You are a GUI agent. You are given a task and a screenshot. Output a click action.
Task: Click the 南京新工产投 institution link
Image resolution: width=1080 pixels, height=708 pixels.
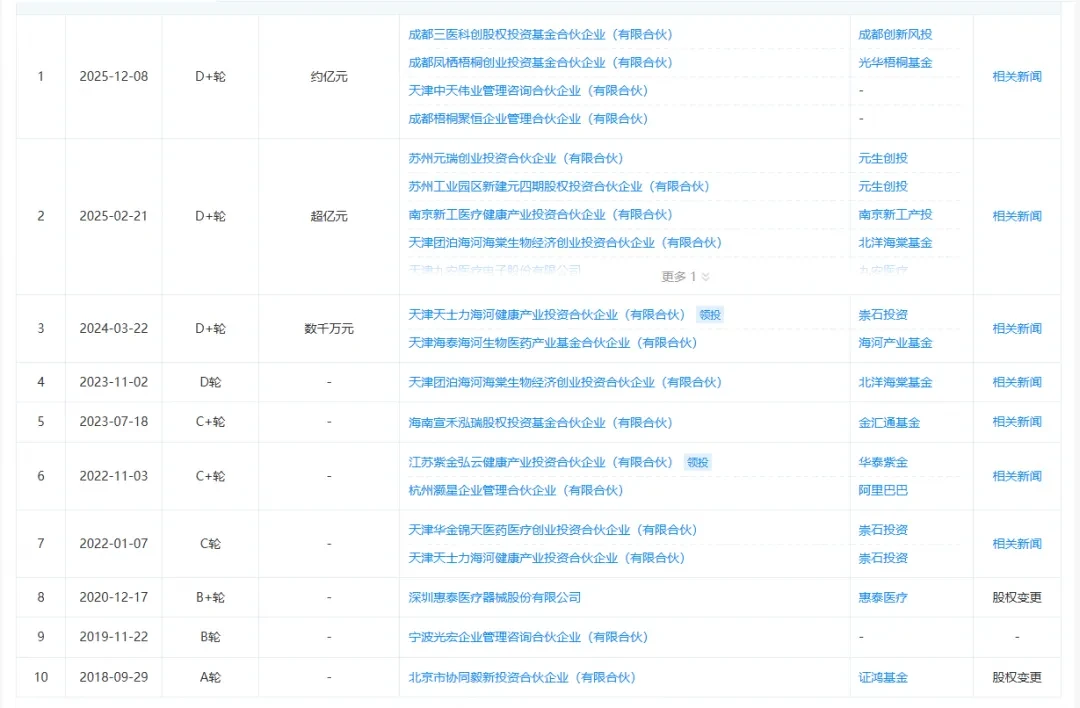[895, 215]
